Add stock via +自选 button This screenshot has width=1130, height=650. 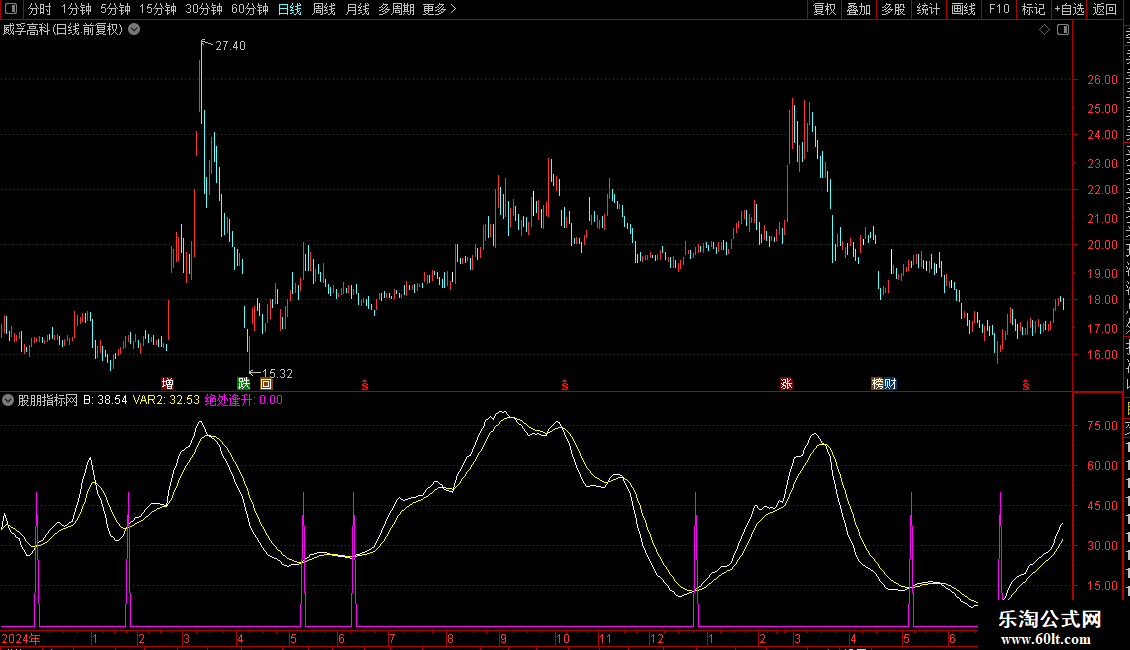(x=1069, y=9)
